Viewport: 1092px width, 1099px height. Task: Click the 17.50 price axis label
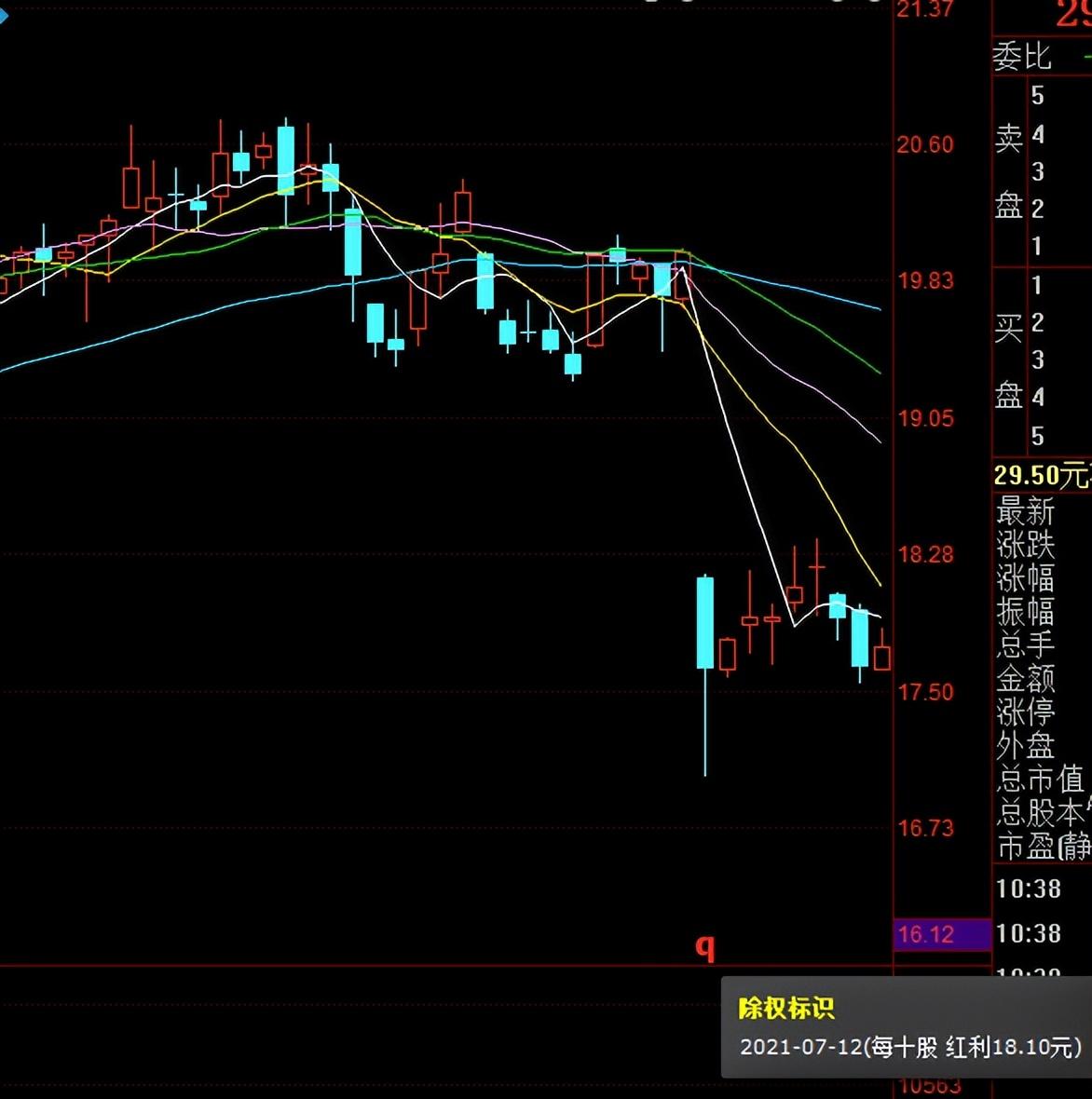926,693
